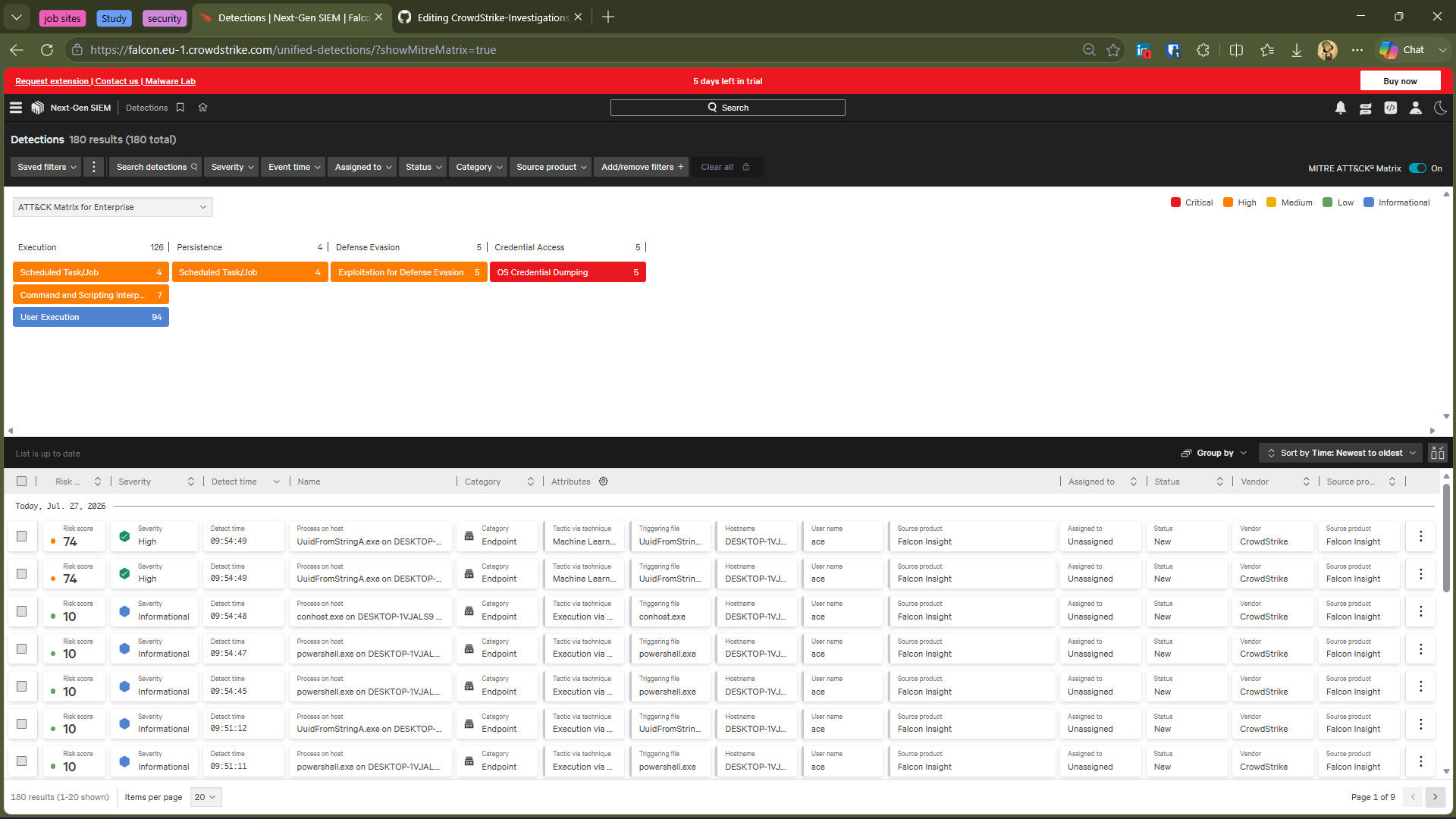Open the Category filter dropdown
Image resolution: width=1456 pixels, height=819 pixels.
479,167
